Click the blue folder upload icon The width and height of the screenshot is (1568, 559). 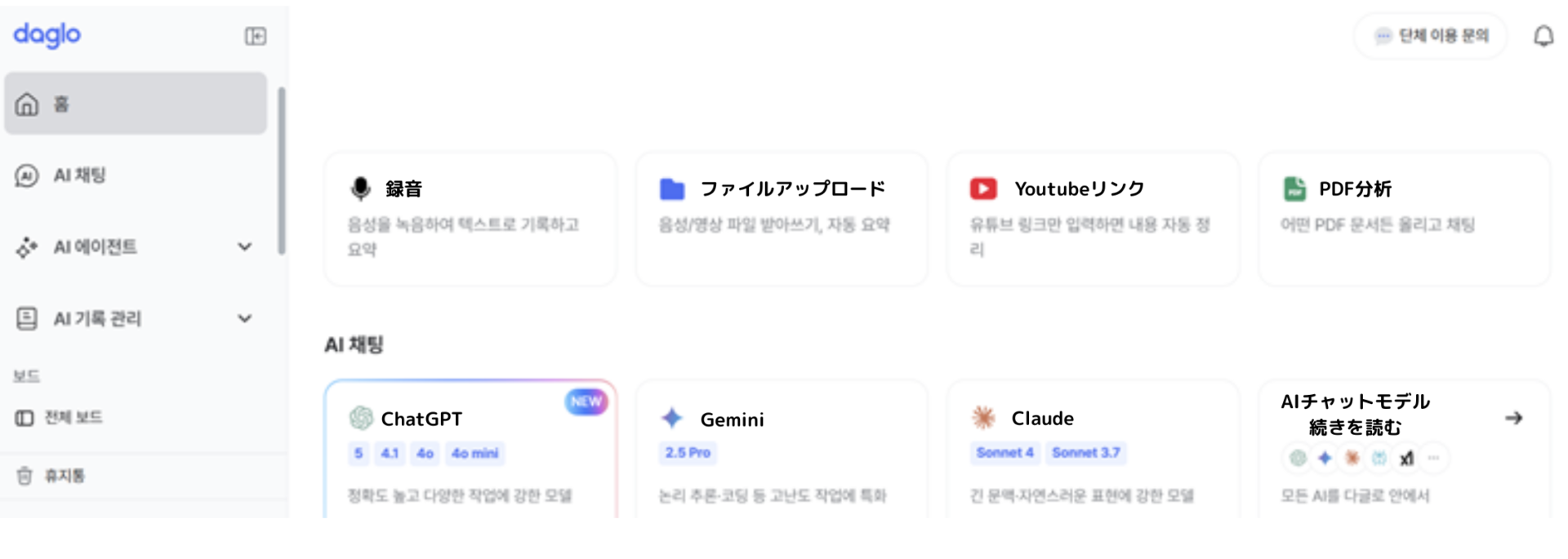point(671,189)
